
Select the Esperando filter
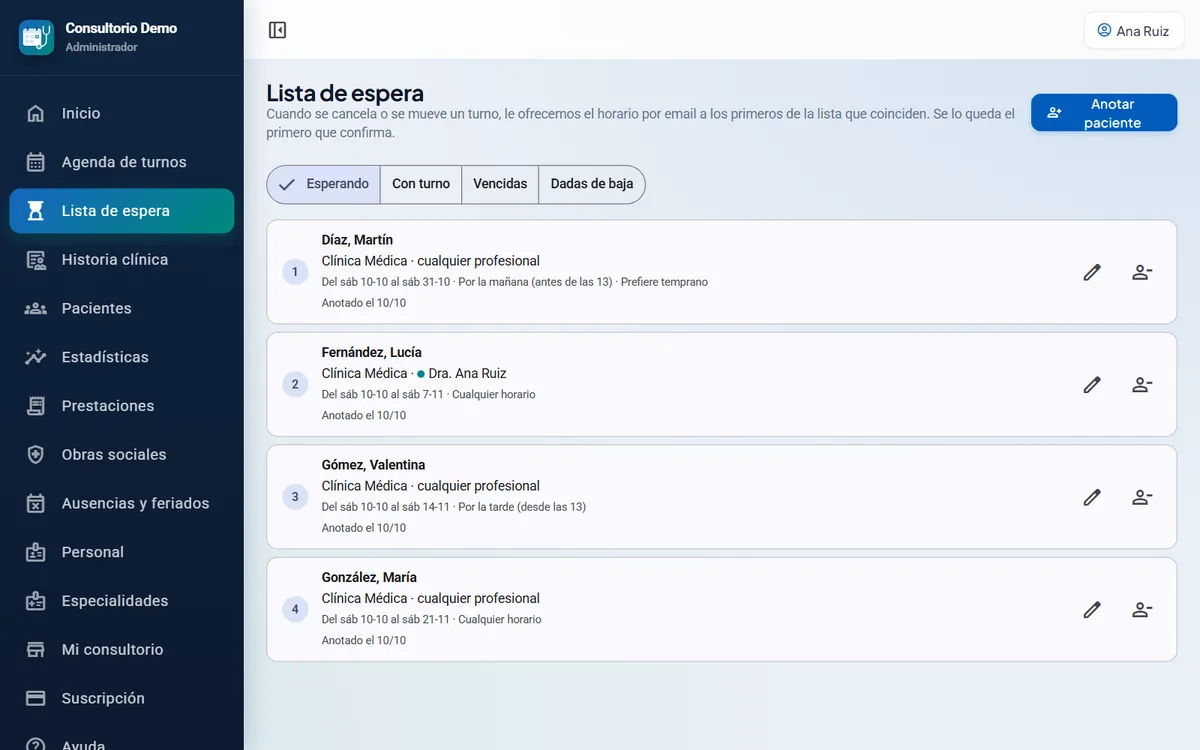click(324, 184)
